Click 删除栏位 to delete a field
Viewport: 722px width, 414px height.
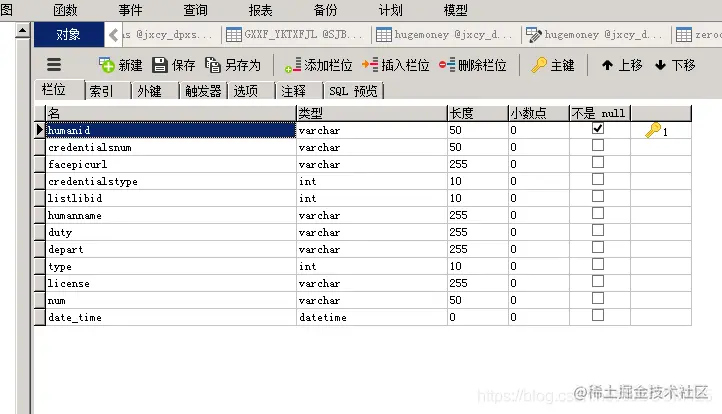point(473,65)
